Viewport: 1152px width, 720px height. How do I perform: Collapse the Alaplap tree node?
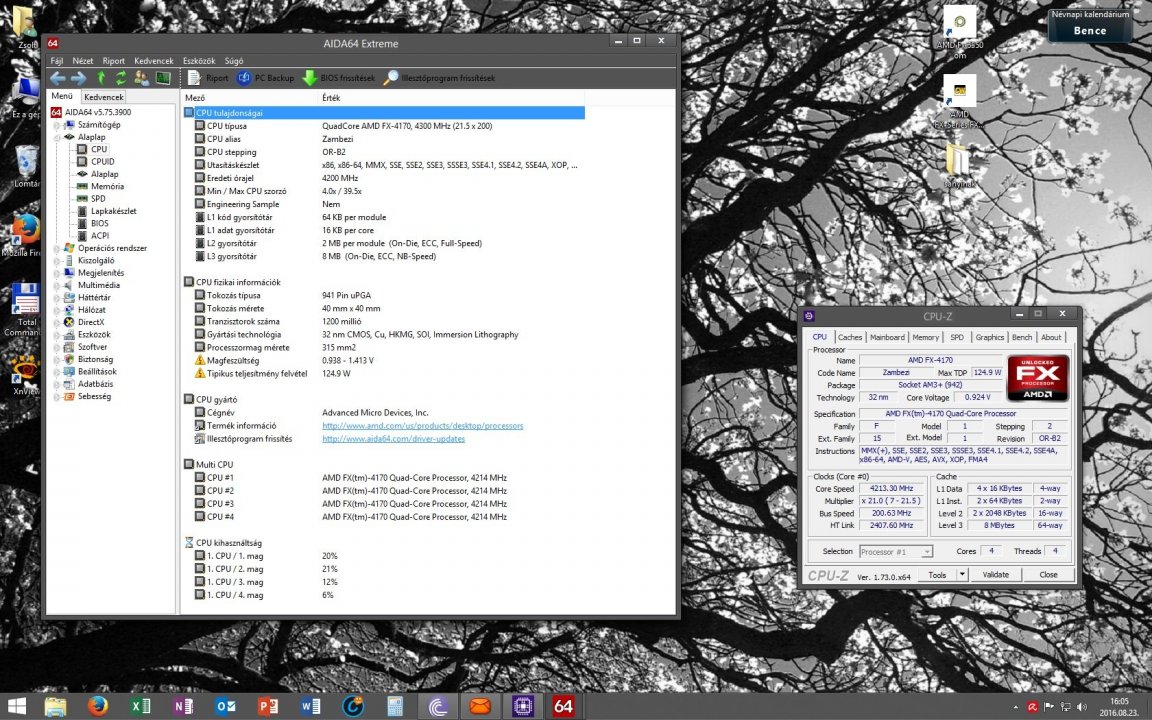coord(58,137)
